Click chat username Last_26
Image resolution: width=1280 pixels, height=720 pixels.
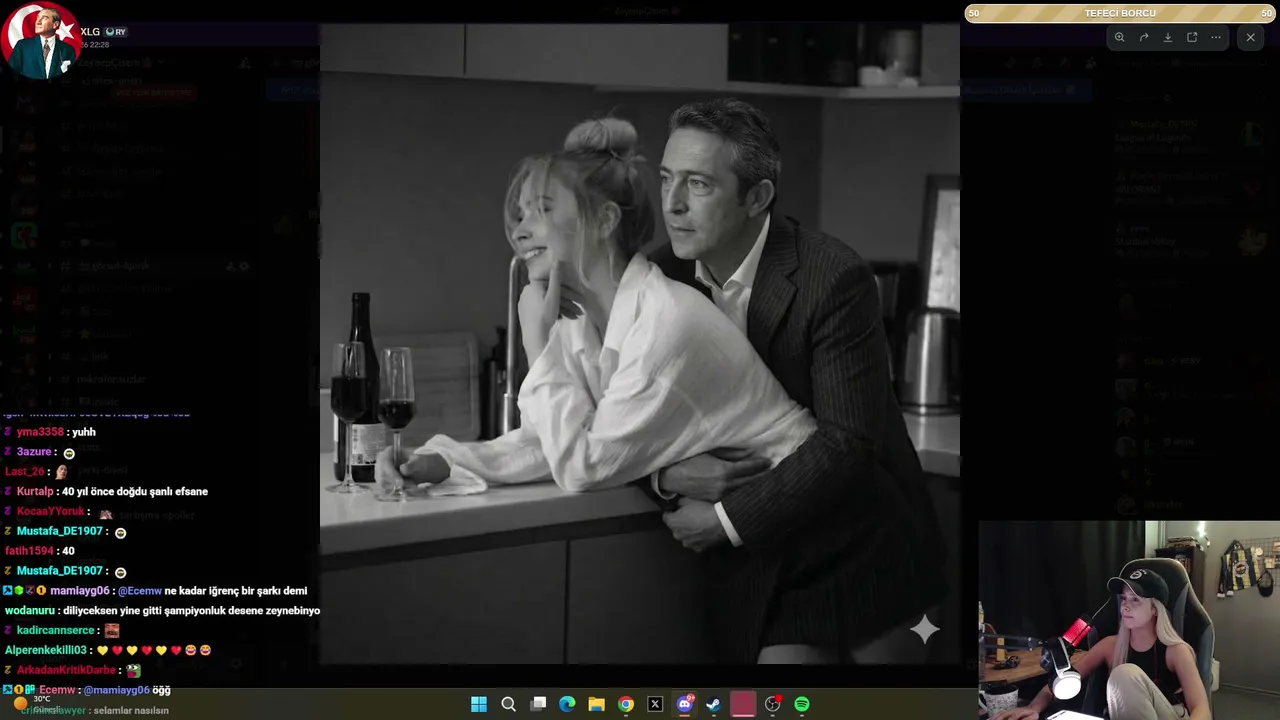coord(25,472)
